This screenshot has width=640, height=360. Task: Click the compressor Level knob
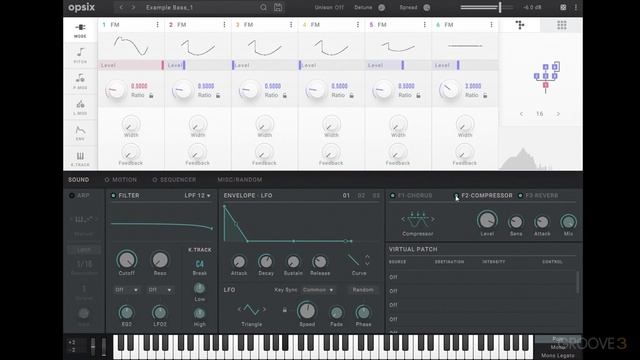click(487, 220)
